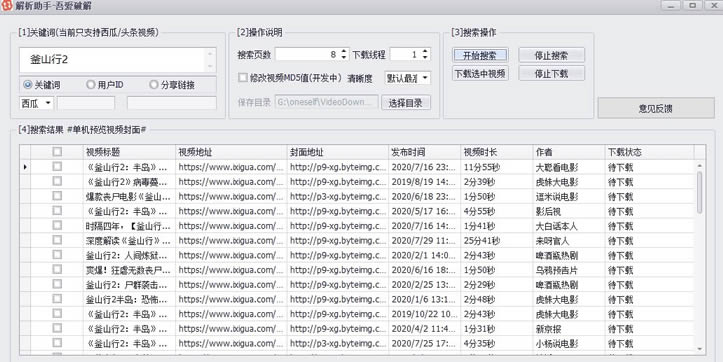Viewport: 723px width, 362px height.
Task: Toggle the 修改视频MD5值 checkbox
Action: (x=243, y=78)
